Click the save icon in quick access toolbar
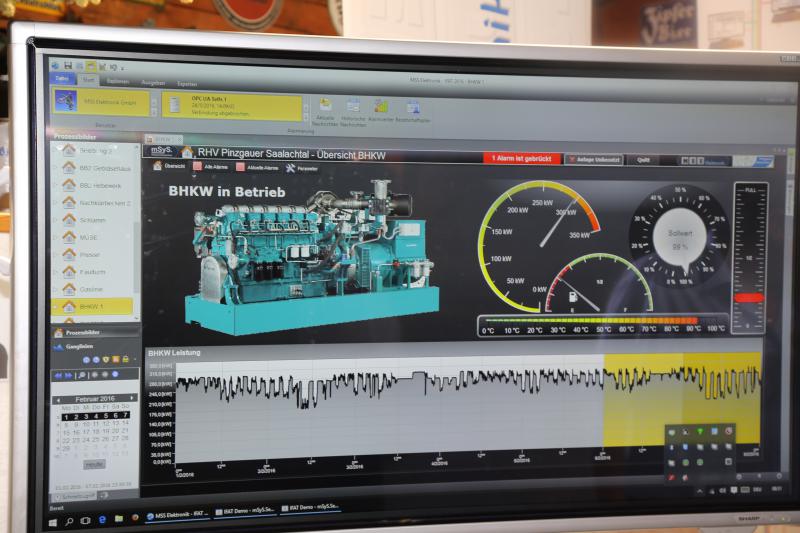Viewport: 800px width, 533px height. (x=66, y=65)
